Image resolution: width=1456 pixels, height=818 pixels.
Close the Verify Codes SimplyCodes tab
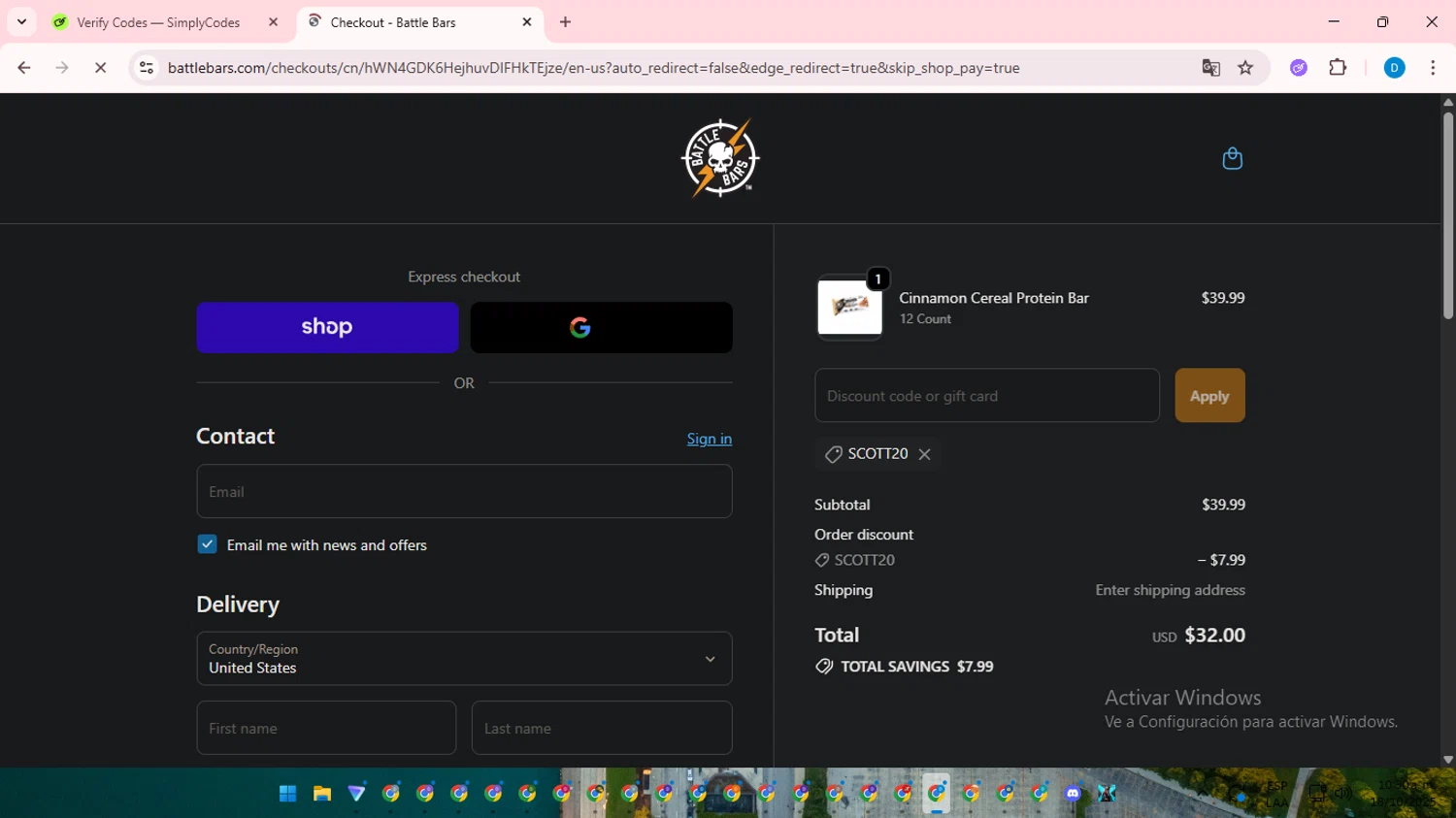[273, 22]
